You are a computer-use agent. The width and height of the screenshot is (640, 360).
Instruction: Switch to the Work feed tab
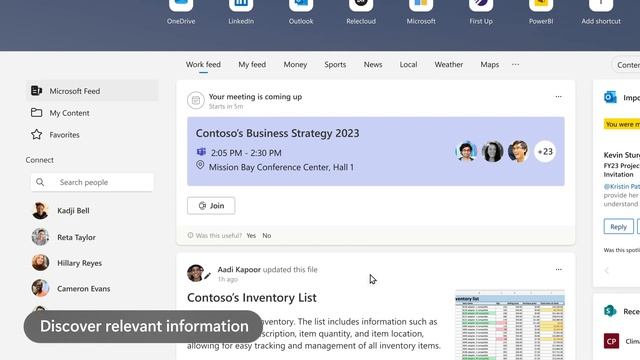click(203, 64)
